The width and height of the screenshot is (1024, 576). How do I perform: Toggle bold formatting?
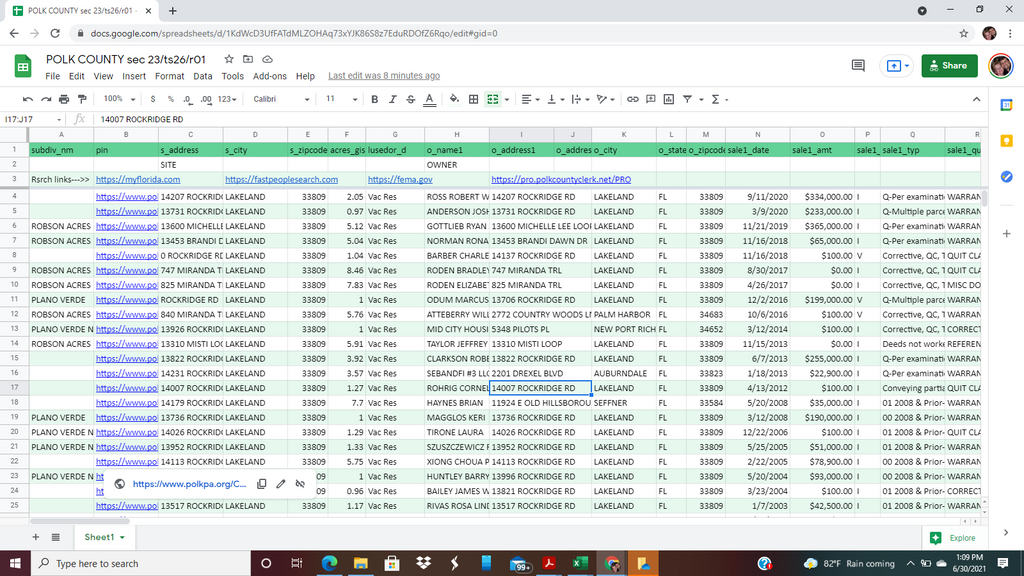click(x=374, y=99)
